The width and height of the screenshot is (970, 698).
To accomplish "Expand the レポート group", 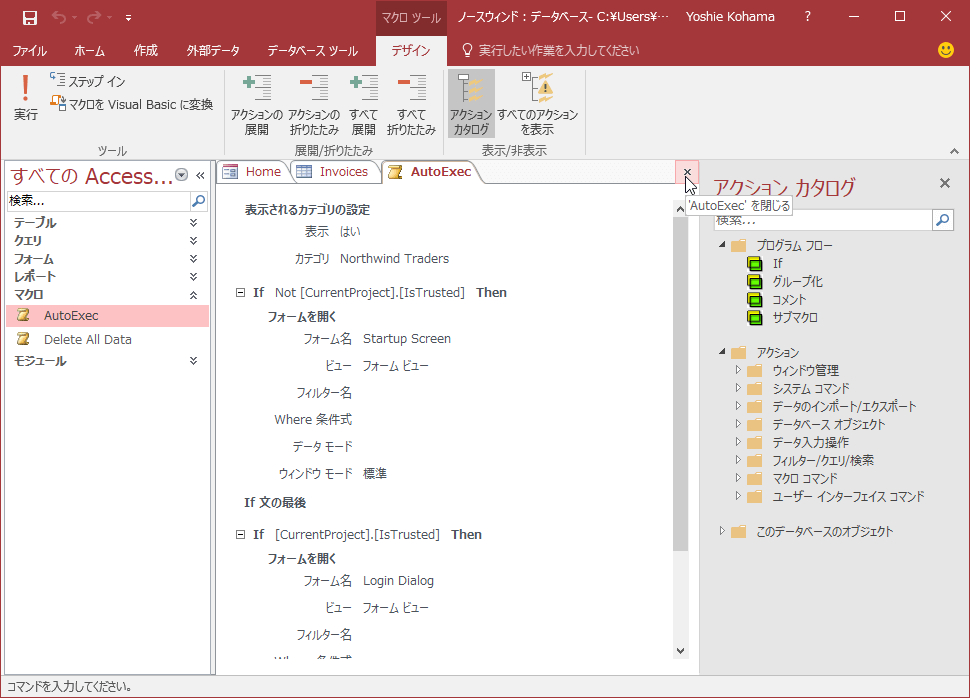I will [x=194, y=277].
